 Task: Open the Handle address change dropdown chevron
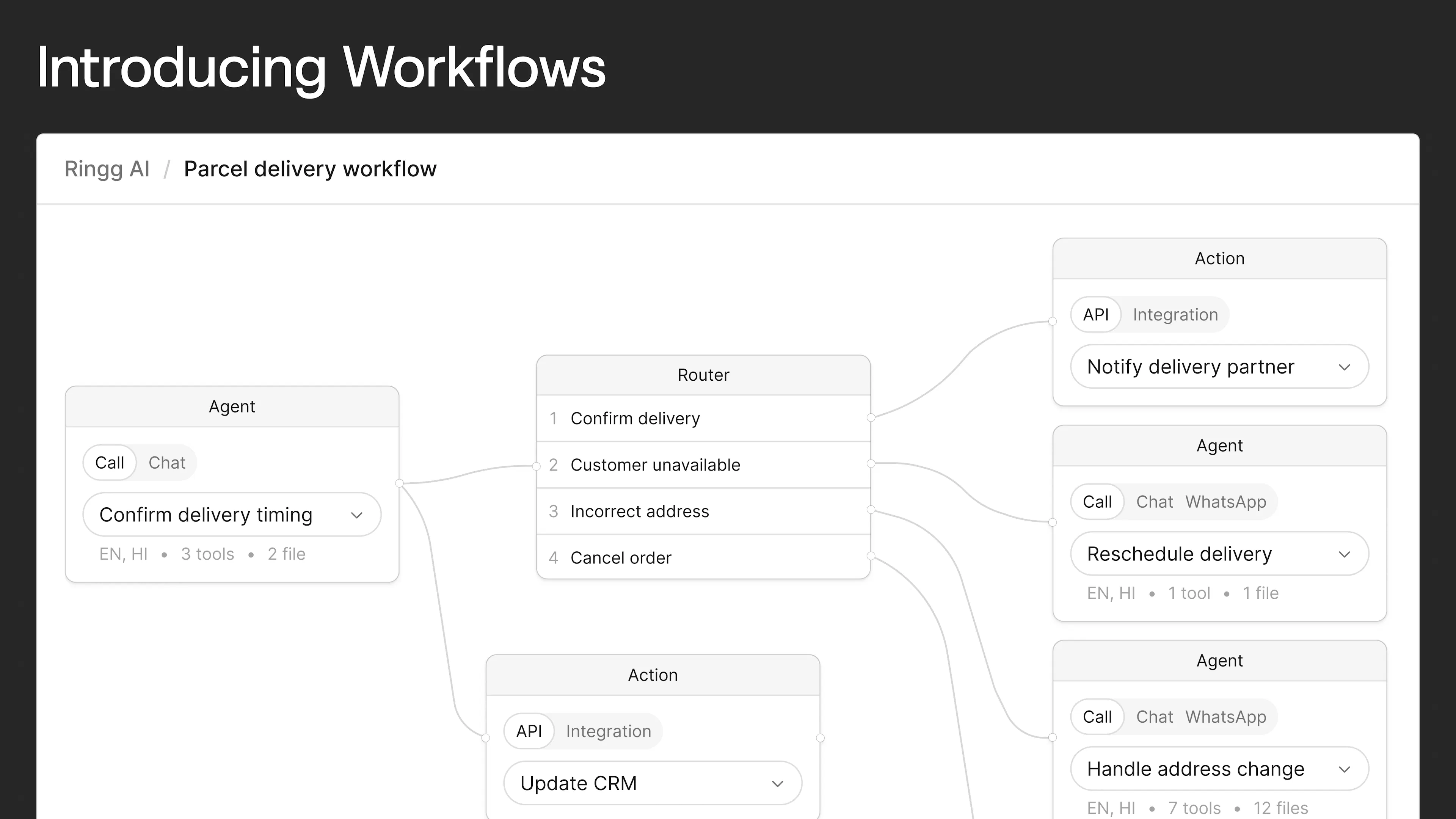(1345, 769)
